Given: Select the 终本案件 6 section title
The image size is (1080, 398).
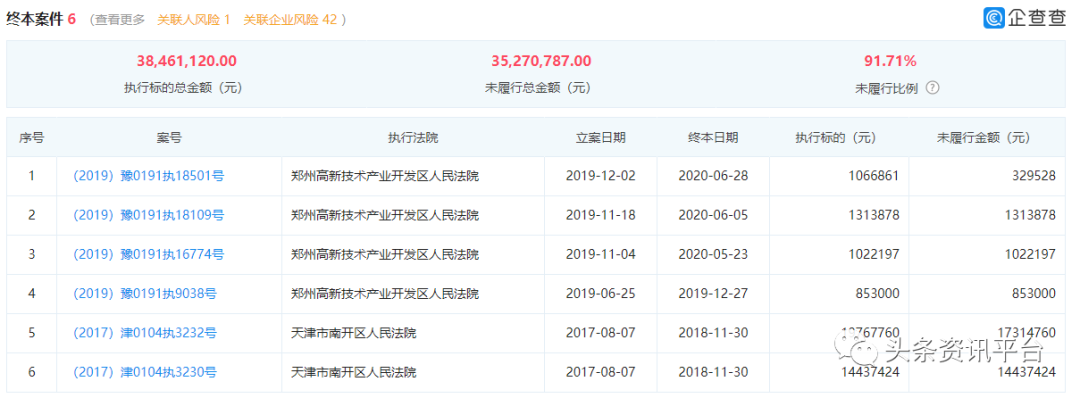Looking at the screenshot, I should click(x=41, y=20).
